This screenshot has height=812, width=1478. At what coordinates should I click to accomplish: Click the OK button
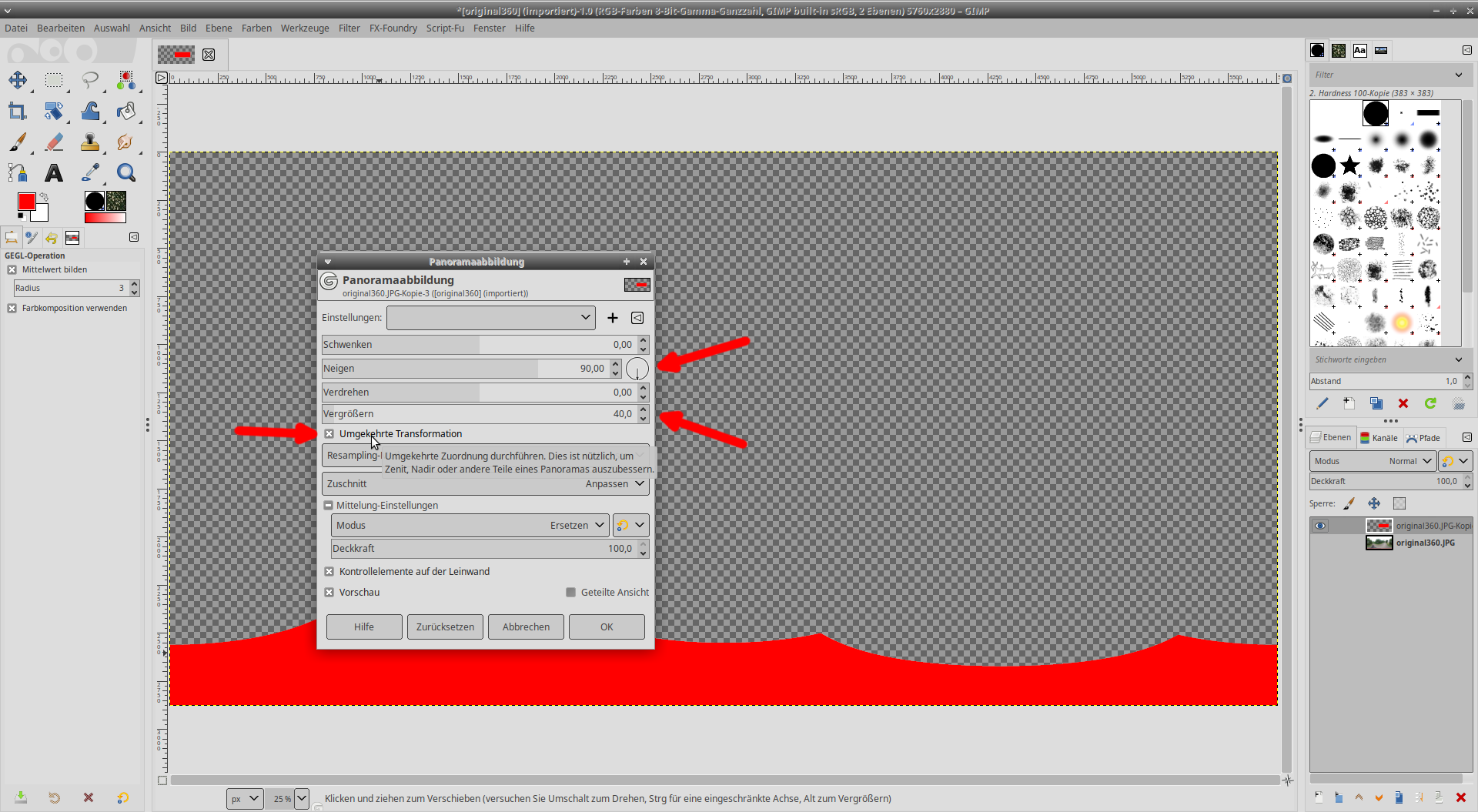pyautogui.click(x=606, y=627)
